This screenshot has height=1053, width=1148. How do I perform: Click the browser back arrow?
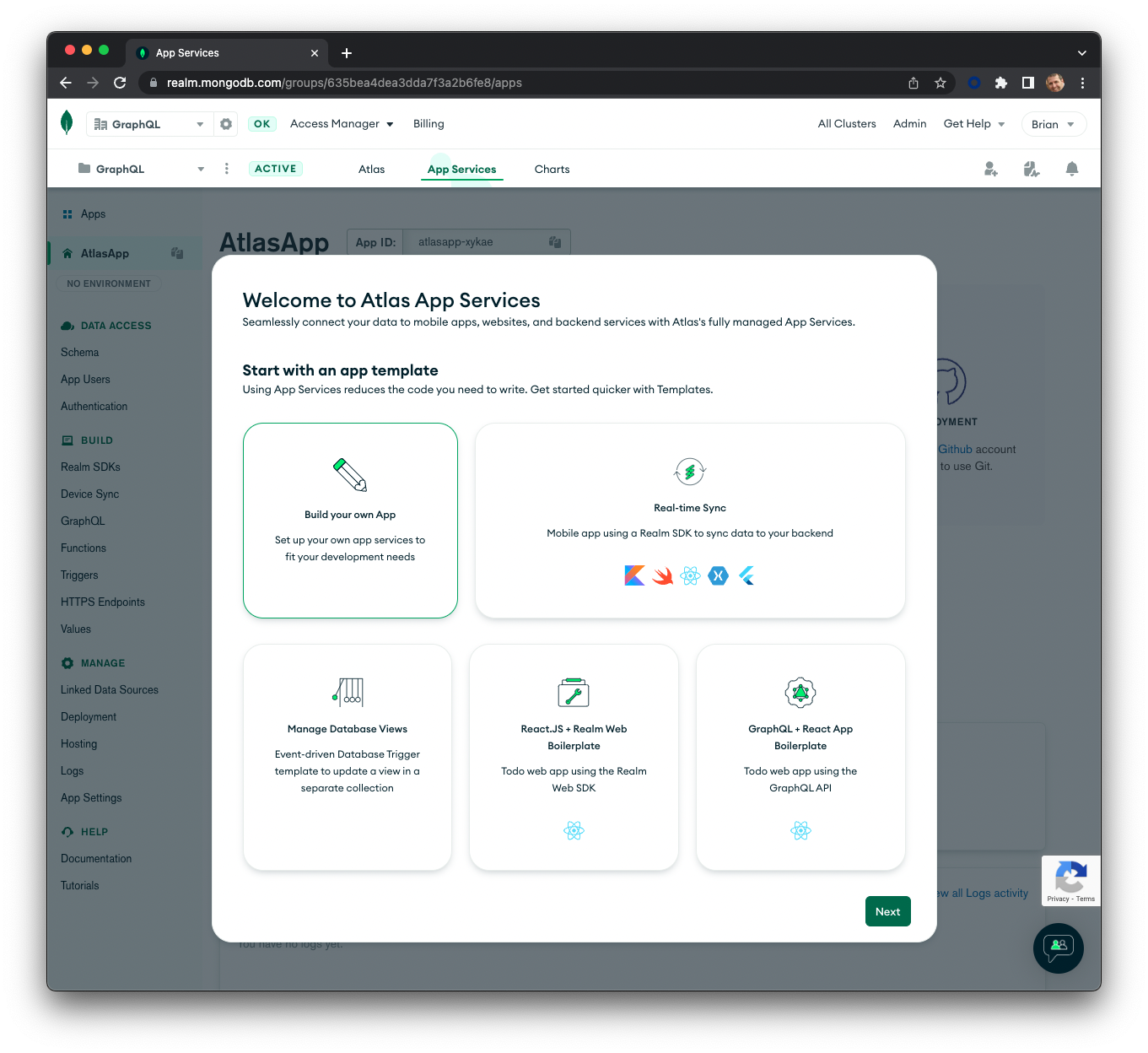[66, 83]
